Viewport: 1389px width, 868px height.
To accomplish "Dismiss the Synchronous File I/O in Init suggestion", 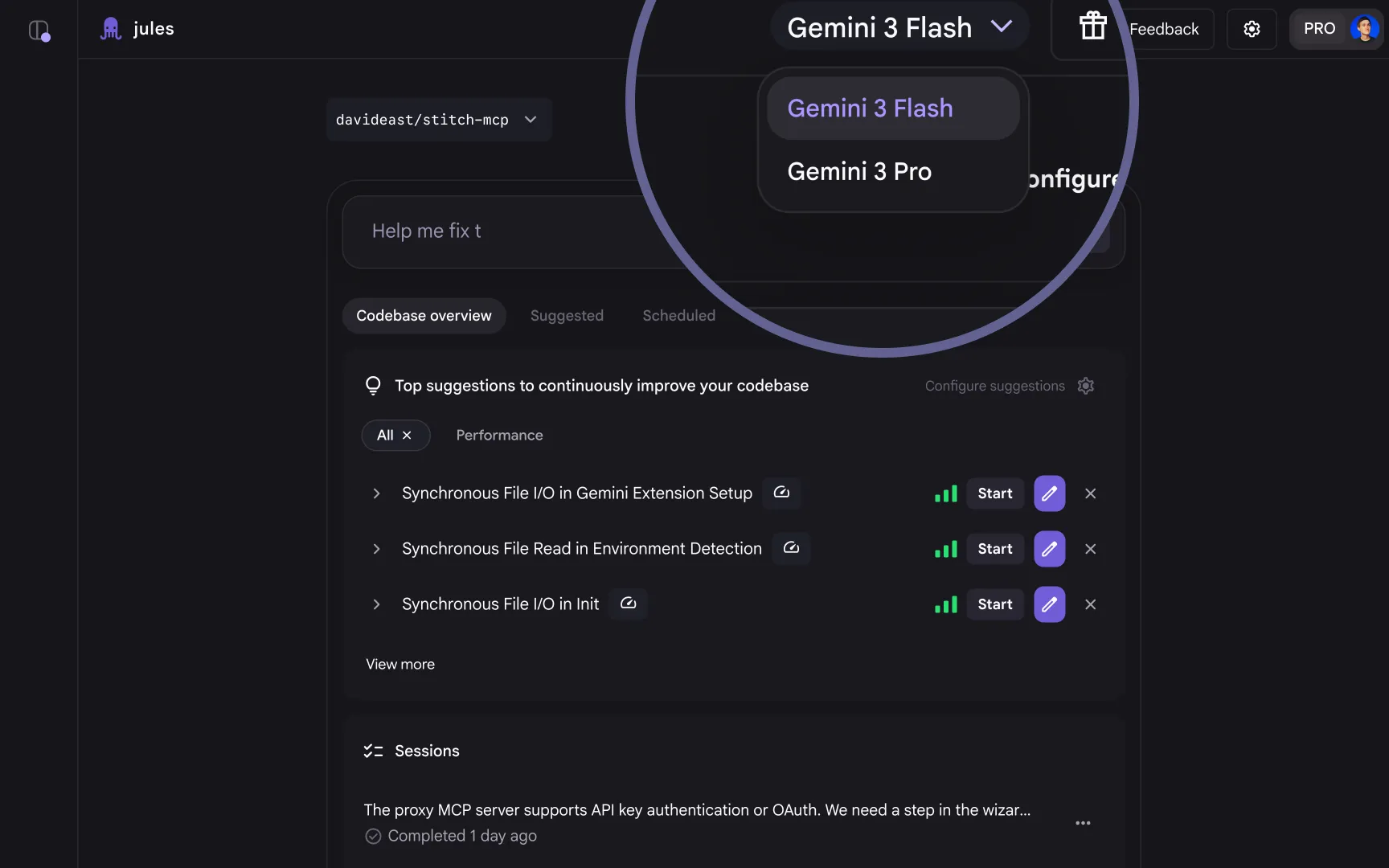I will pos(1090,604).
